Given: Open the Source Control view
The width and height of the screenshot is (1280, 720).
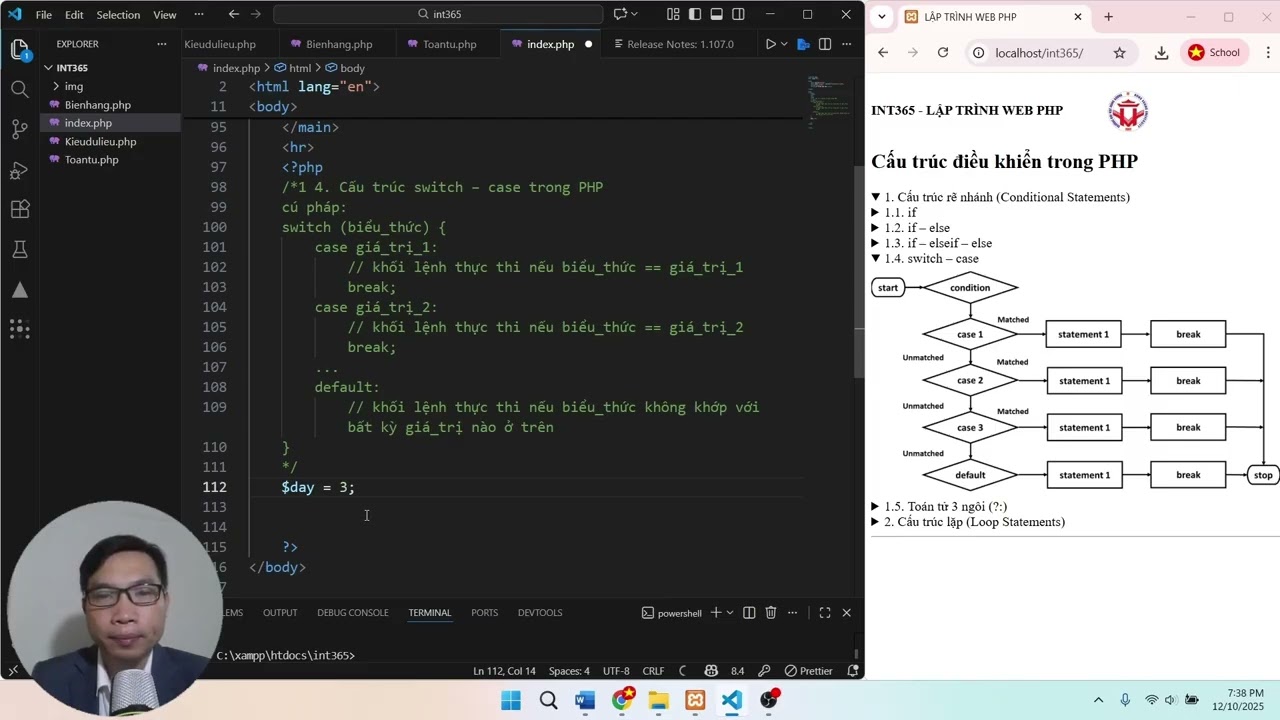Looking at the screenshot, I should 19,129.
